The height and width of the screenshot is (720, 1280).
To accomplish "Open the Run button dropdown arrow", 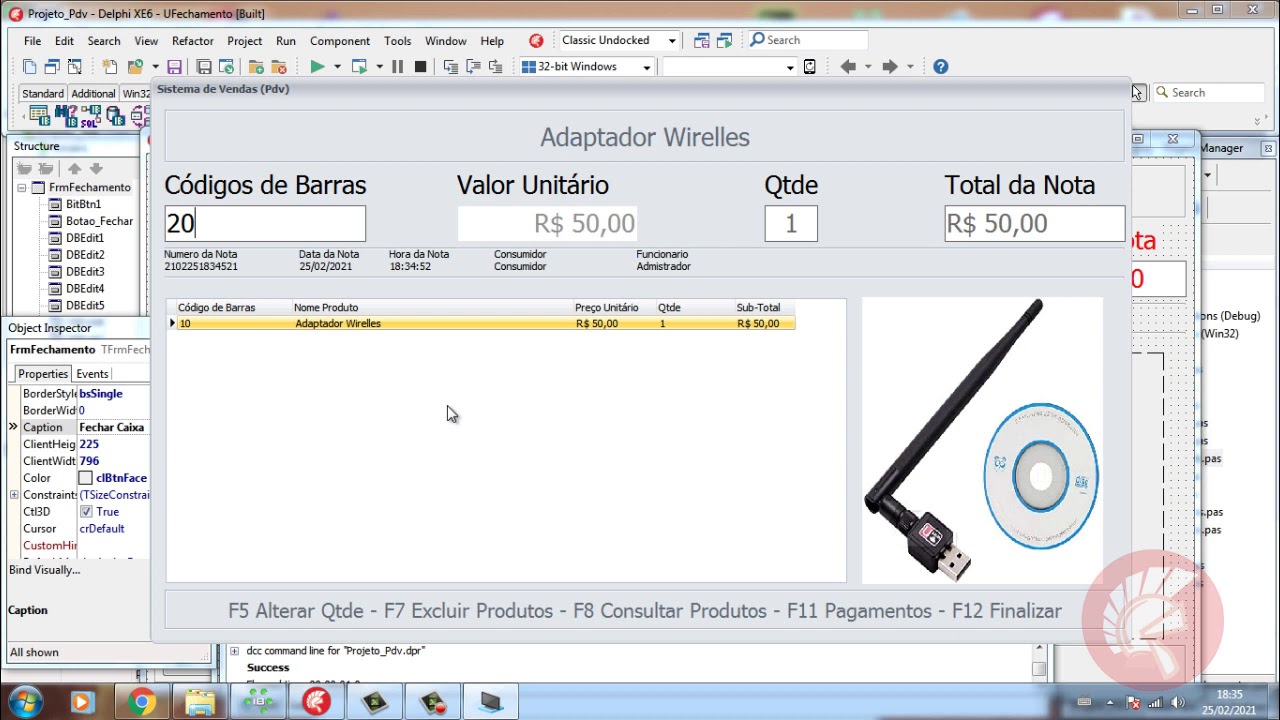I will (x=337, y=67).
